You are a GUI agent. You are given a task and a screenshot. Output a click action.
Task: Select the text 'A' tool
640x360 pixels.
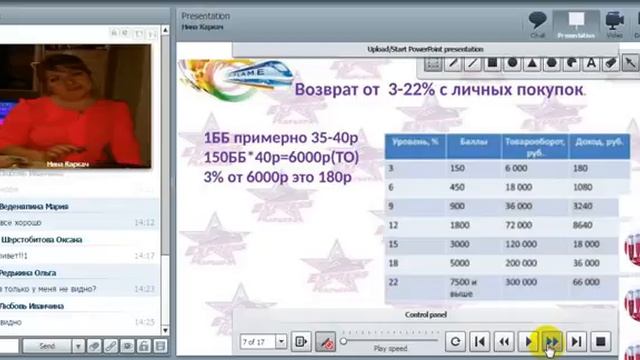point(591,63)
